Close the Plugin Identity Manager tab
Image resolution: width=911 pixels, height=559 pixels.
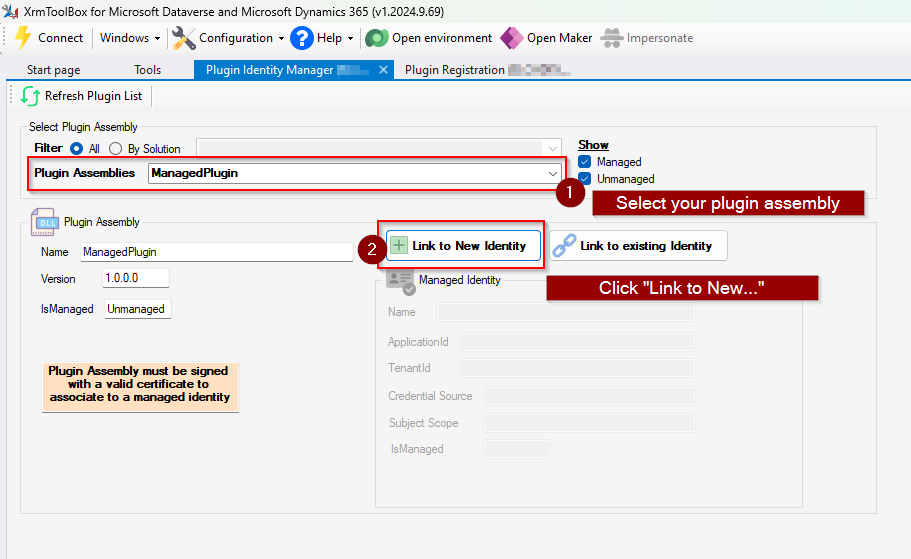pyautogui.click(x=383, y=70)
